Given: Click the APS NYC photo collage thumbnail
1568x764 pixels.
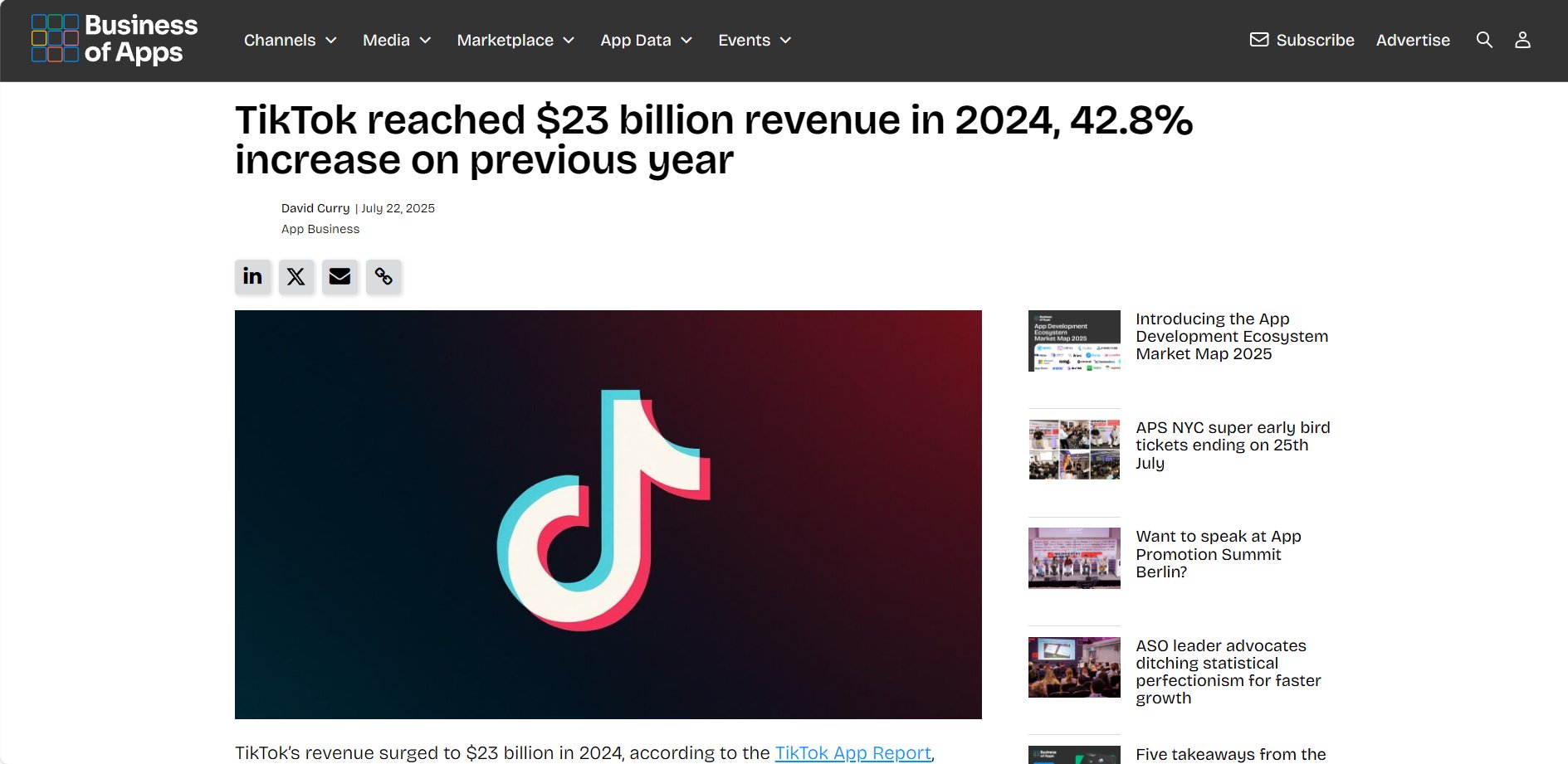Looking at the screenshot, I should click(1074, 450).
